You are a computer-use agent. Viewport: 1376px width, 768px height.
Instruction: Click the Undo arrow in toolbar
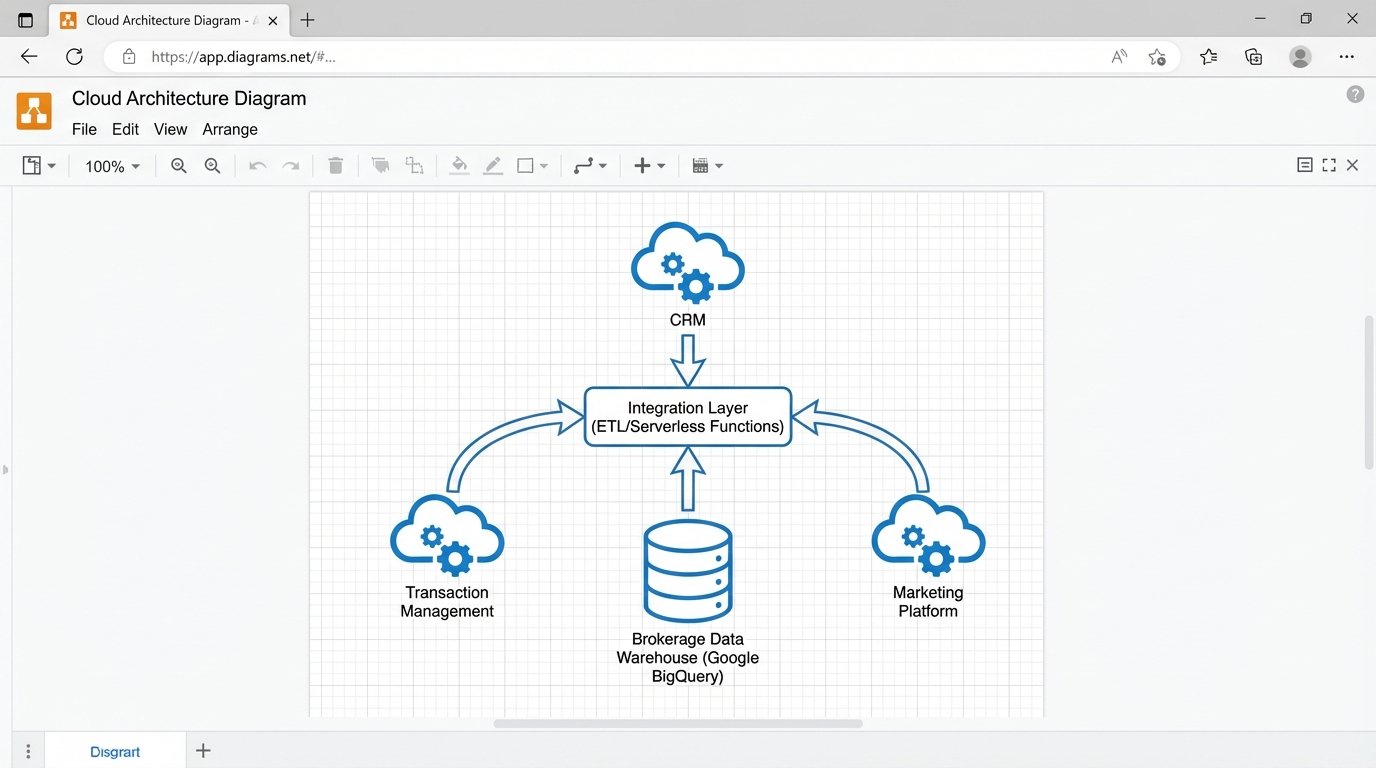pos(258,166)
